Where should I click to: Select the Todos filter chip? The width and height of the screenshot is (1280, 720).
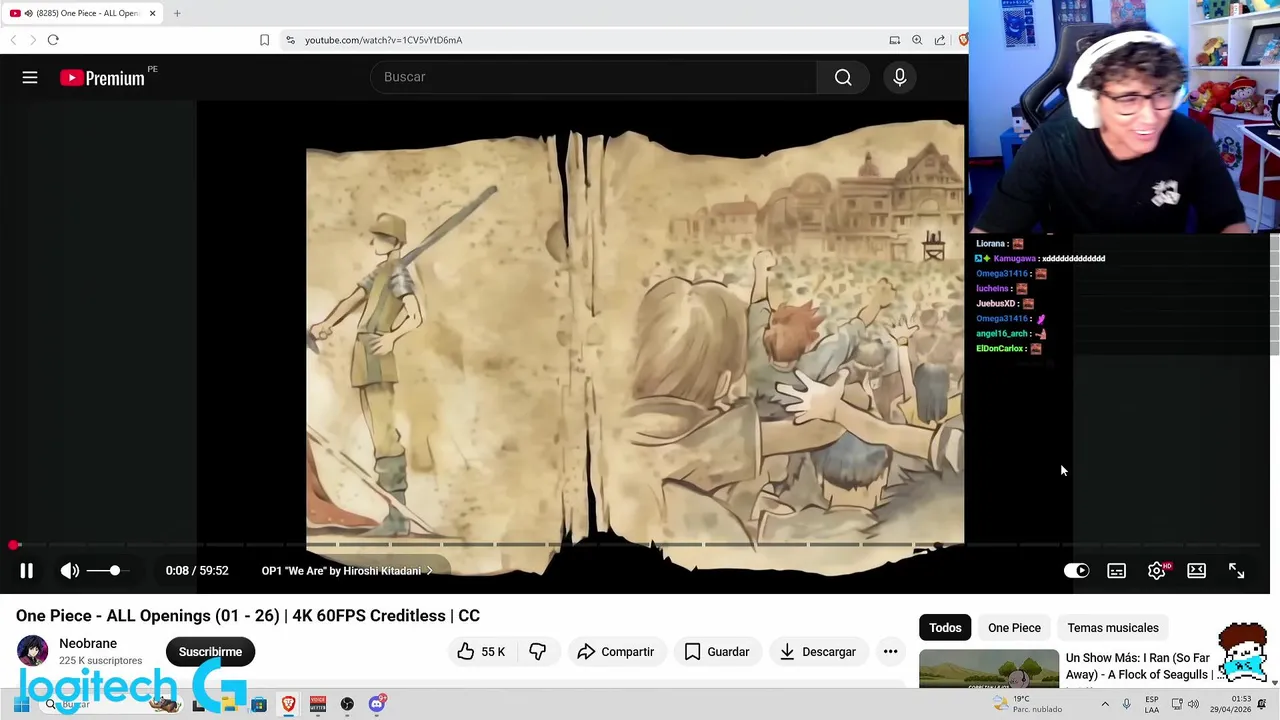[x=945, y=627]
